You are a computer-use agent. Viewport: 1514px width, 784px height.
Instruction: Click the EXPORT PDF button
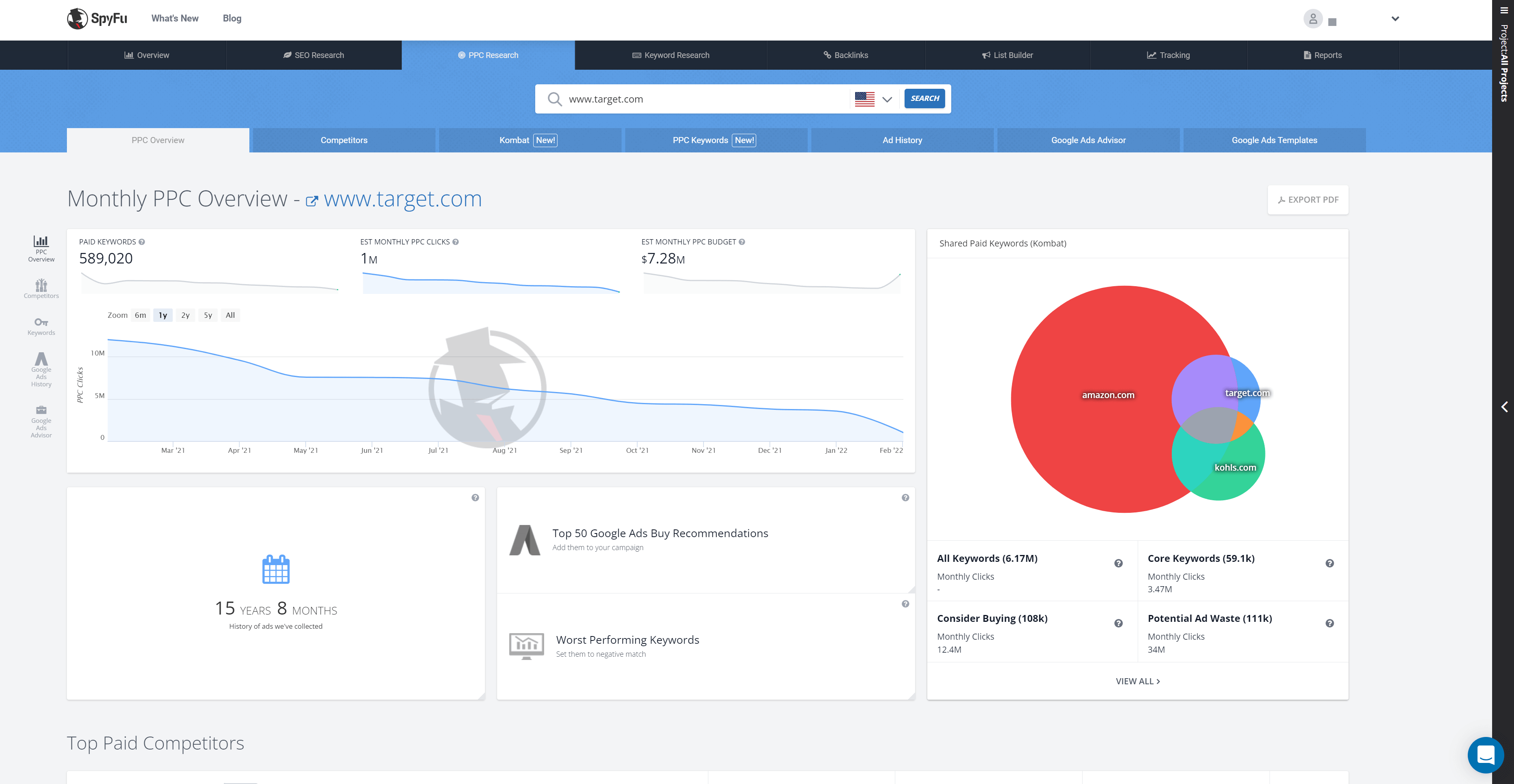coord(1308,200)
